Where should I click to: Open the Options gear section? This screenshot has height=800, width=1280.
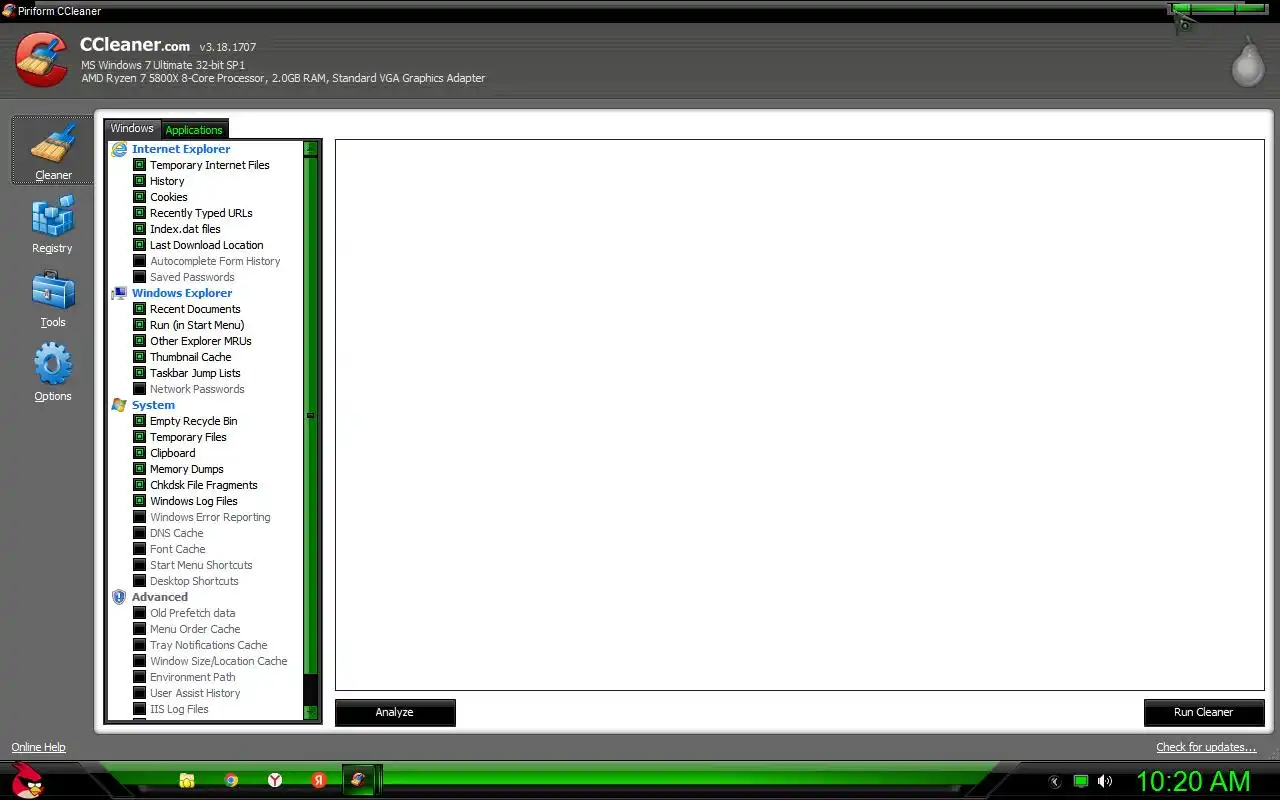click(52, 372)
